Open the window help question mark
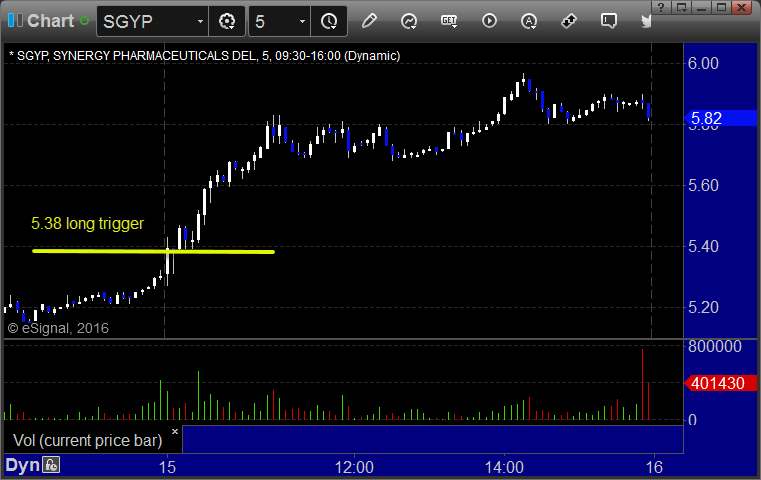The width and height of the screenshot is (761, 480). (x=661, y=8)
